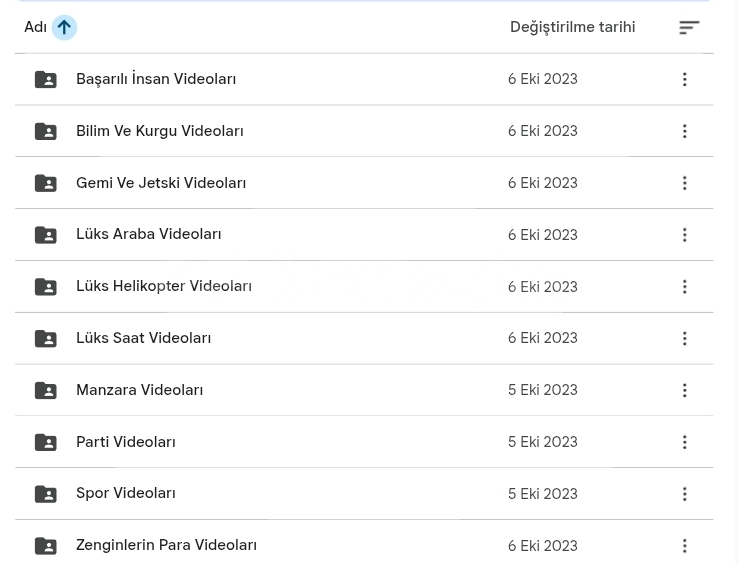738x564 pixels.
Task: Click the date of Parti Videoları row
Action: point(541,442)
